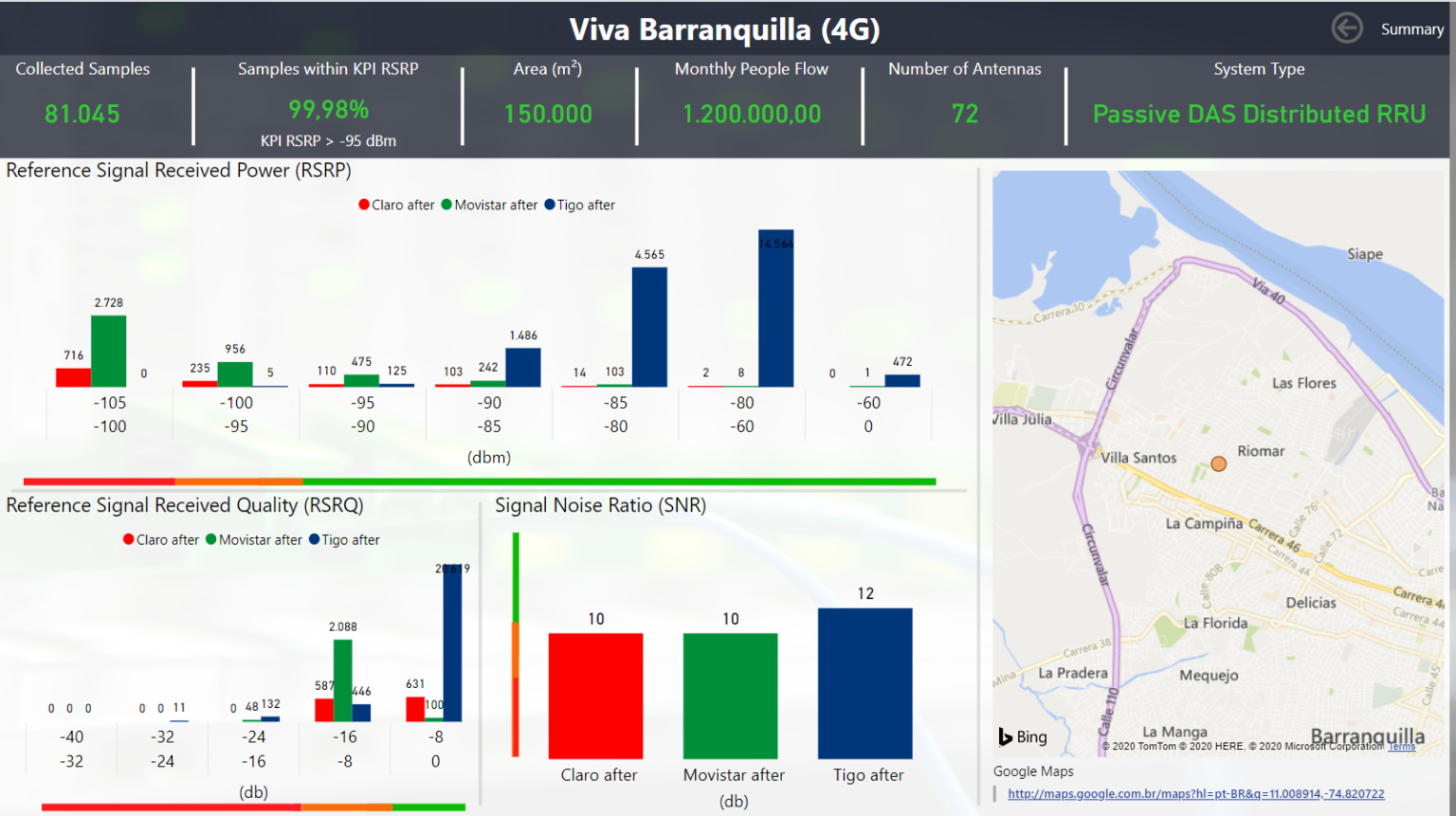Click the Claro after legend dot in RSRQ chart

[x=128, y=539]
